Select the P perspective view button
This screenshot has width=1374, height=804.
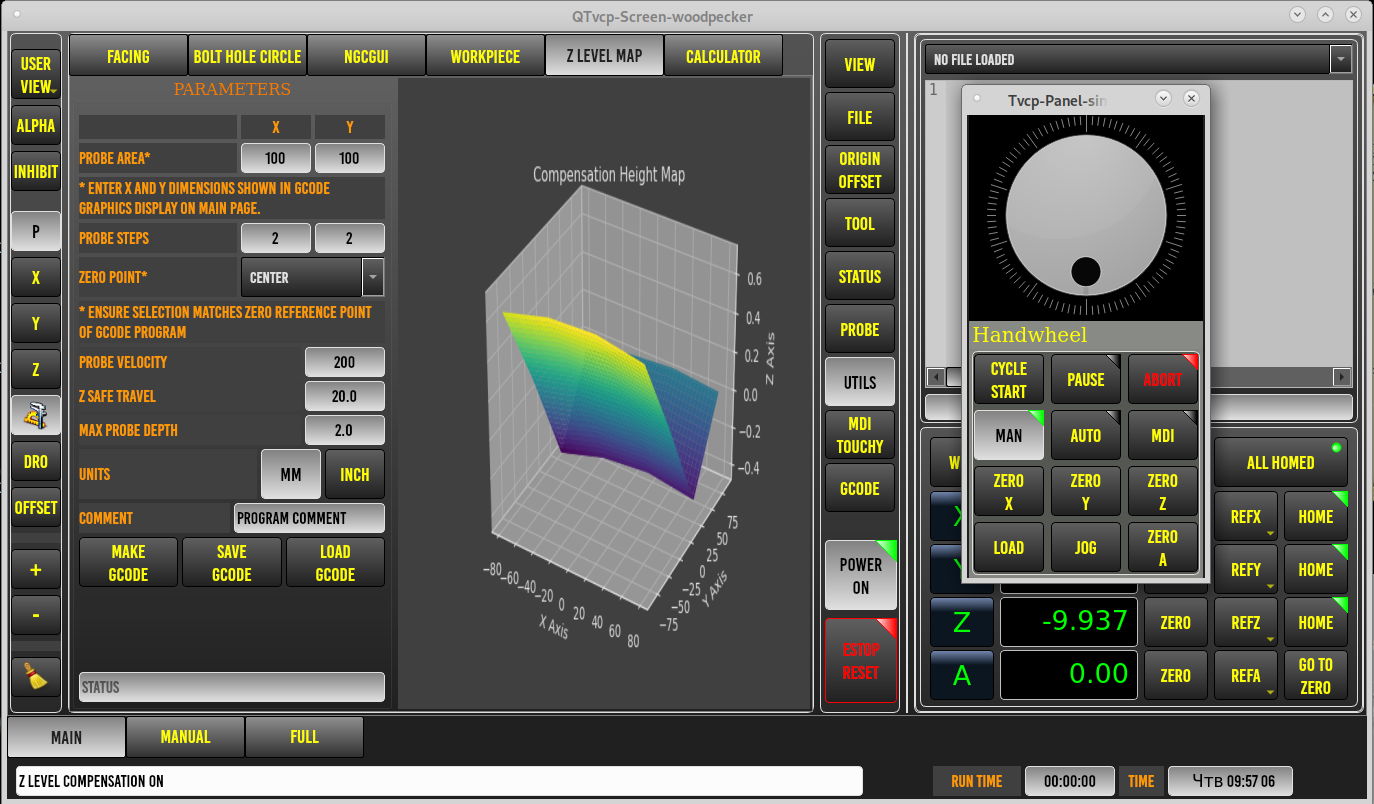tap(36, 231)
